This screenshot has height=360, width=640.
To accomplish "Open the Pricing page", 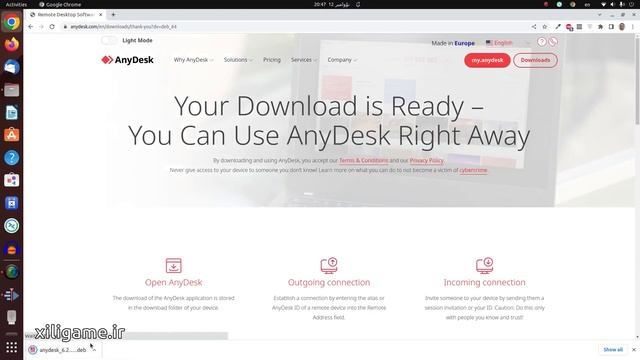I will pos(272,60).
